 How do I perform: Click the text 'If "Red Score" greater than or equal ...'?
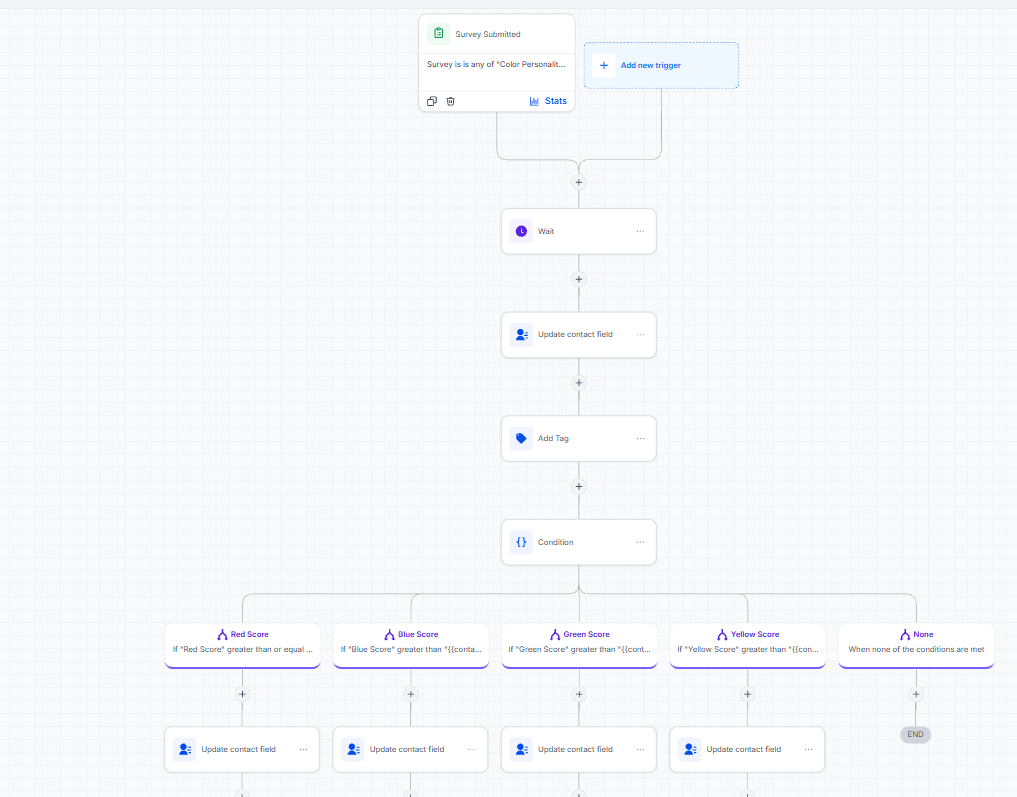coord(243,649)
